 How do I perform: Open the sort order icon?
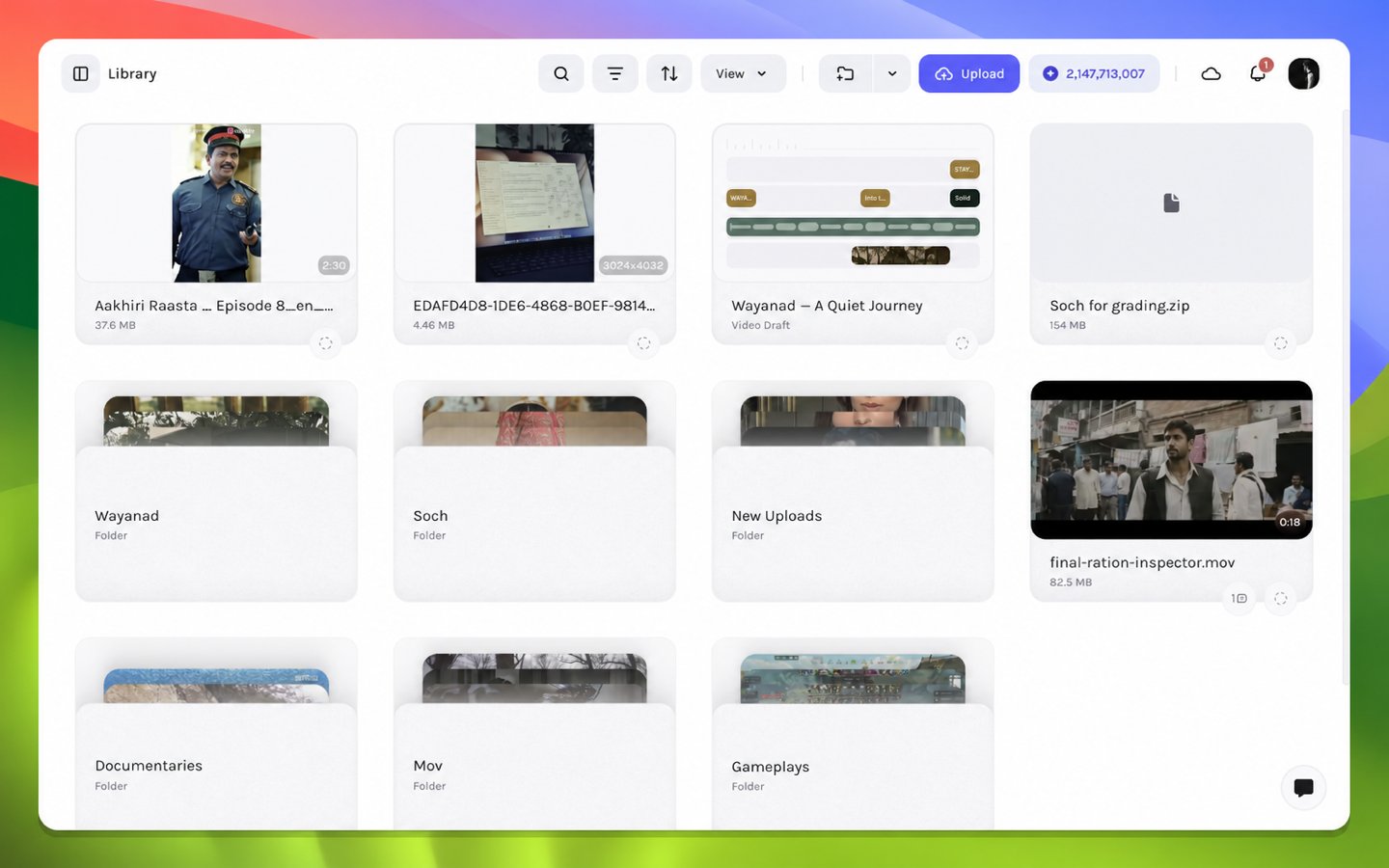(x=669, y=73)
